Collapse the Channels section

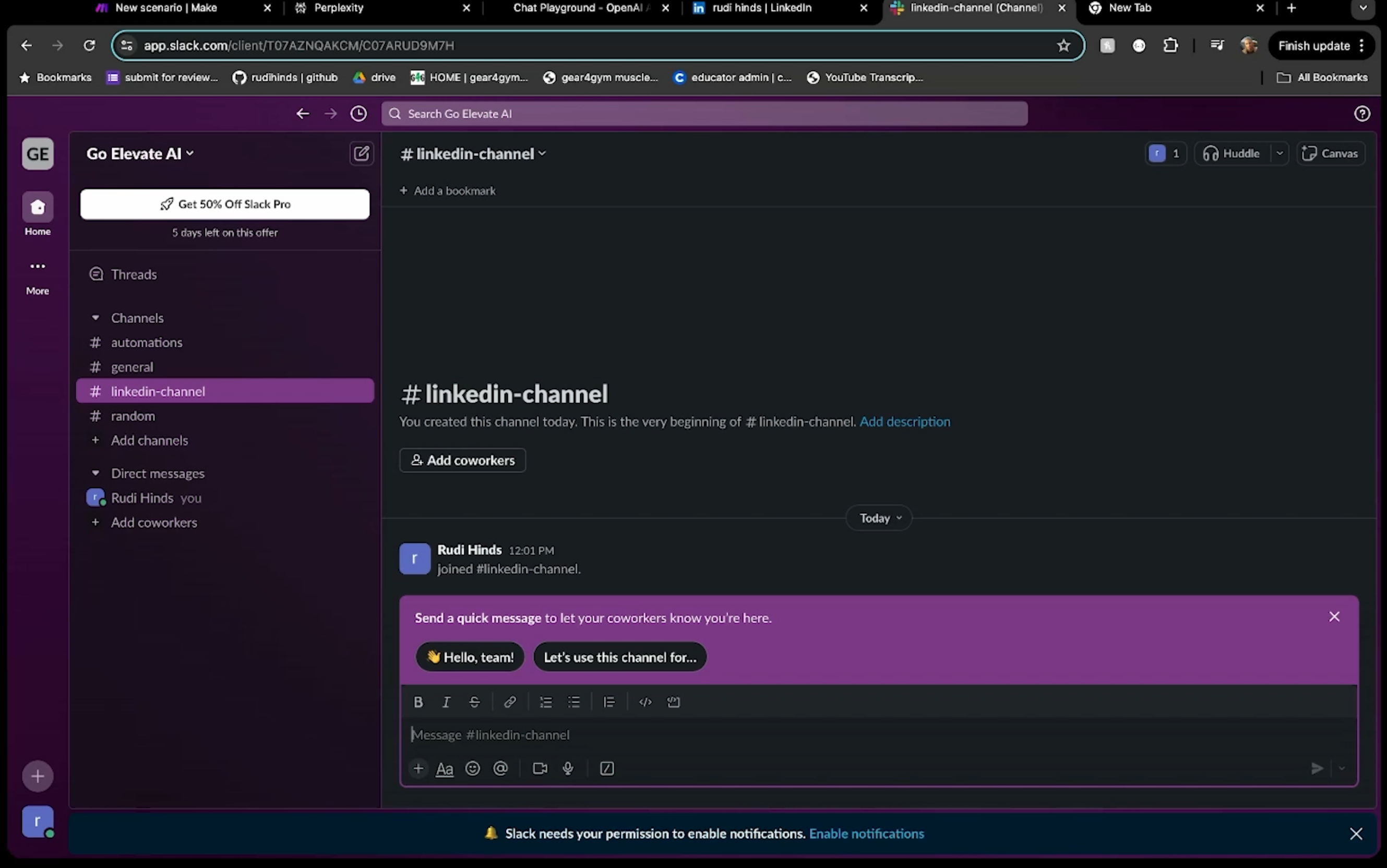pos(96,318)
